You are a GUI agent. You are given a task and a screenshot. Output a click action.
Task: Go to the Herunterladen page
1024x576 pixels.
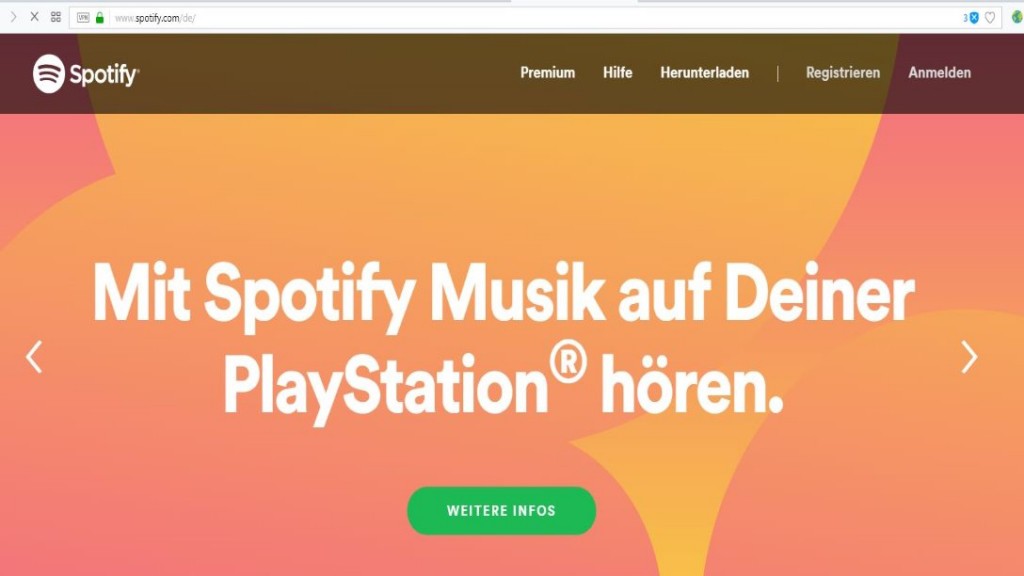click(704, 72)
